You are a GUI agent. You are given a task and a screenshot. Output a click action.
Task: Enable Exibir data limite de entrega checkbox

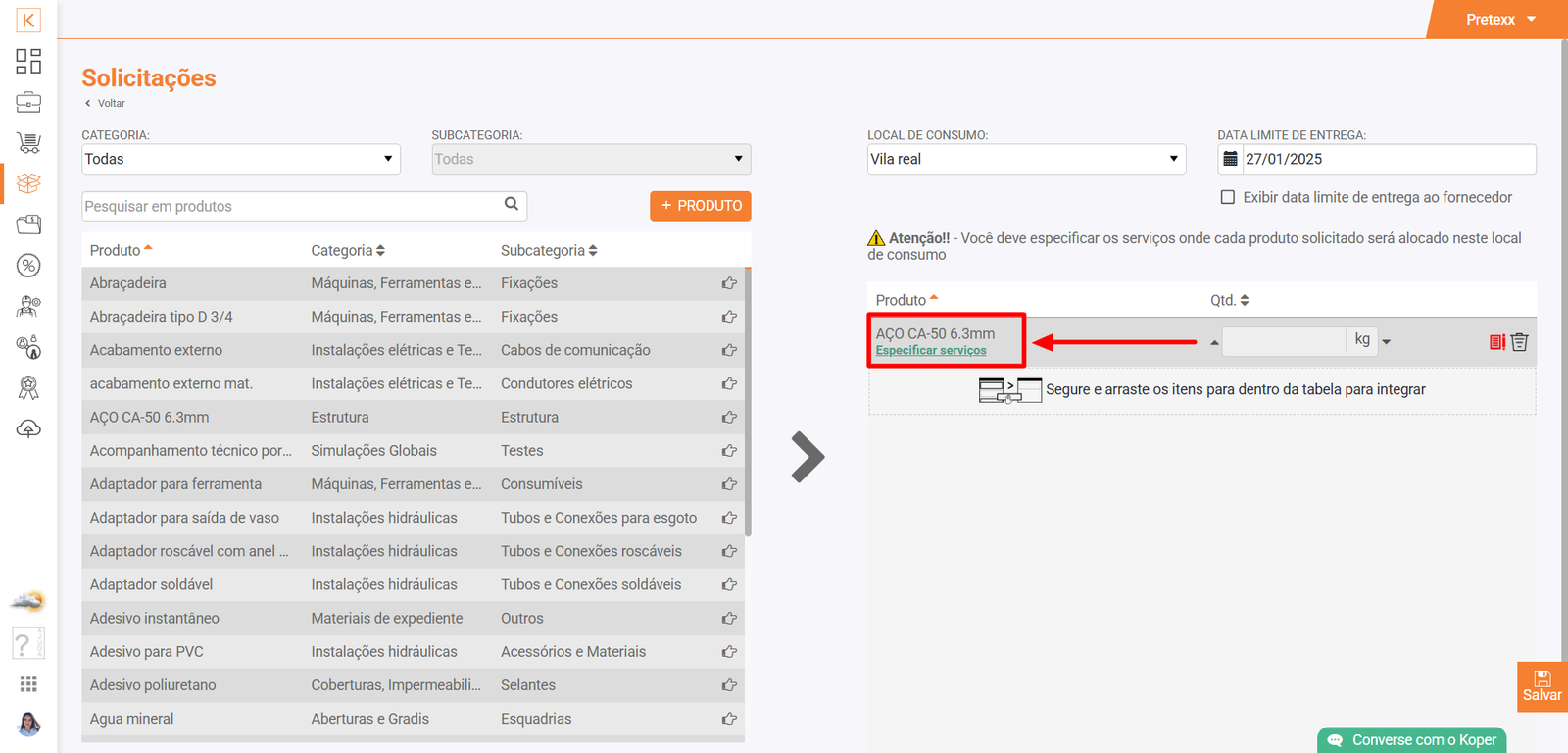pyautogui.click(x=1227, y=197)
